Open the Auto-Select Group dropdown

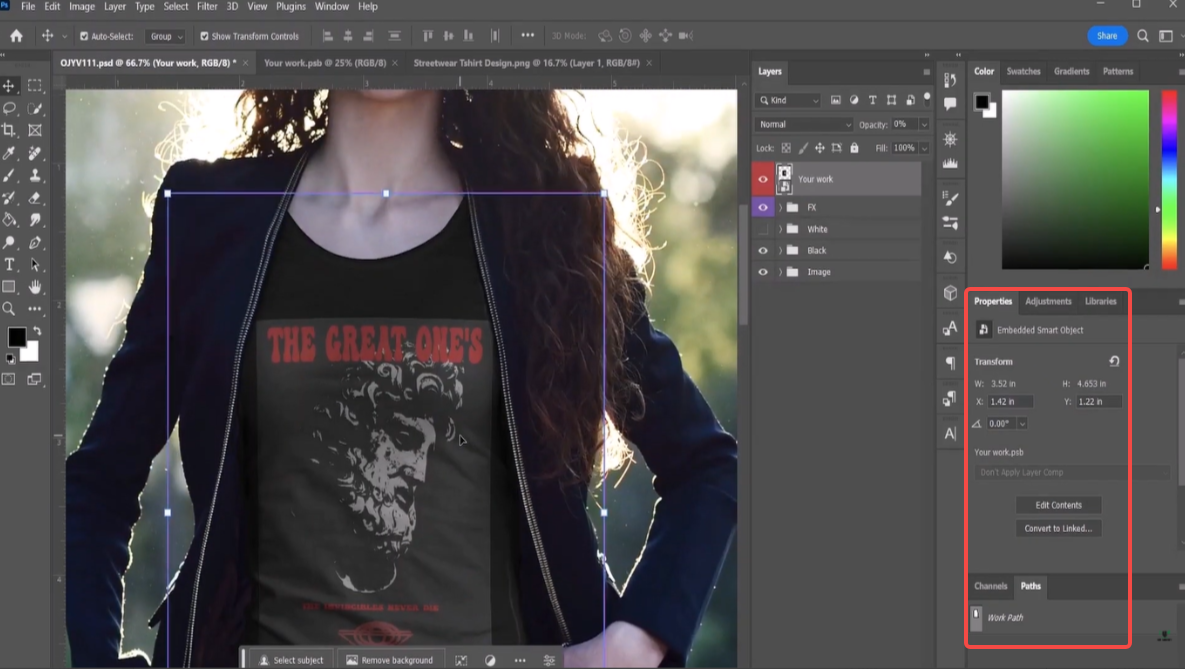[165, 36]
